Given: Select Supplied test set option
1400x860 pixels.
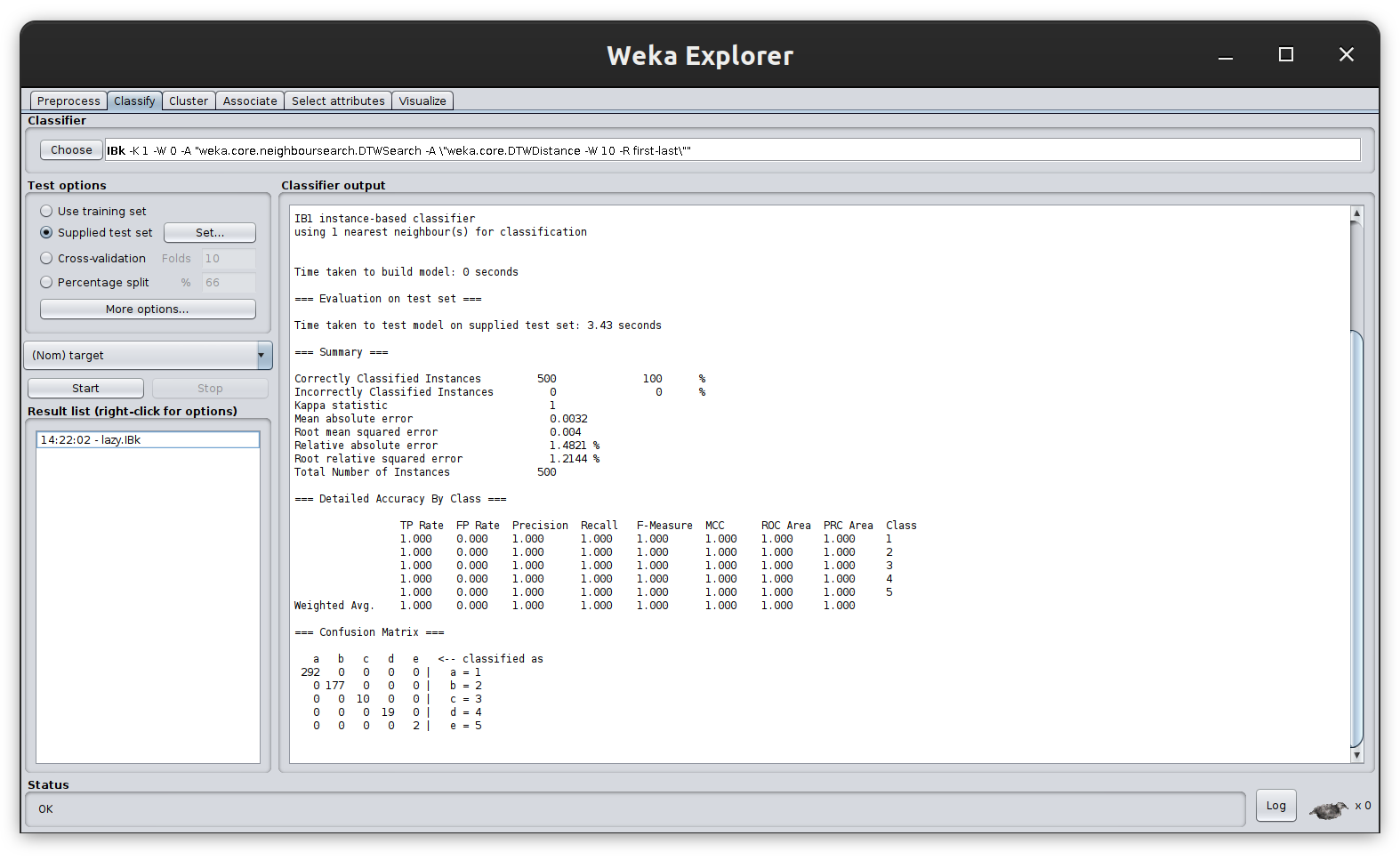Looking at the screenshot, I should click(97, 232).
